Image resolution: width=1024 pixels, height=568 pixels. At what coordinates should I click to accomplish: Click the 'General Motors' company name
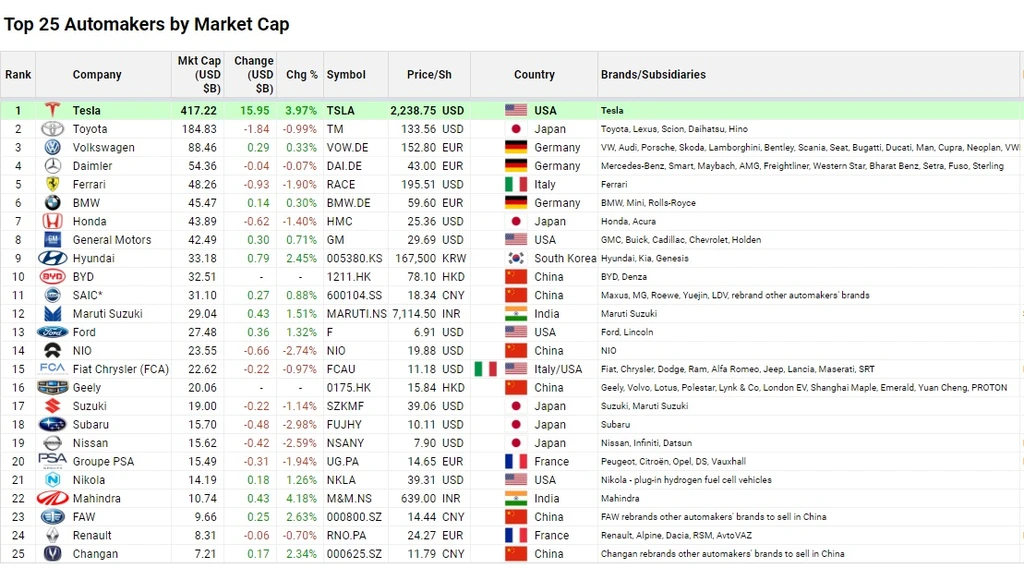(112, 240)
